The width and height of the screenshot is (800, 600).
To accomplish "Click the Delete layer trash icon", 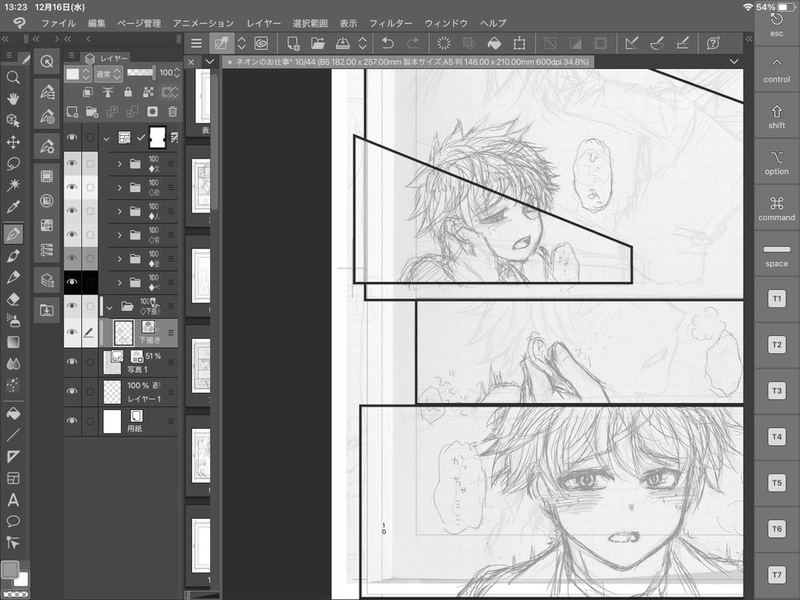I will [x=173, y=112].
